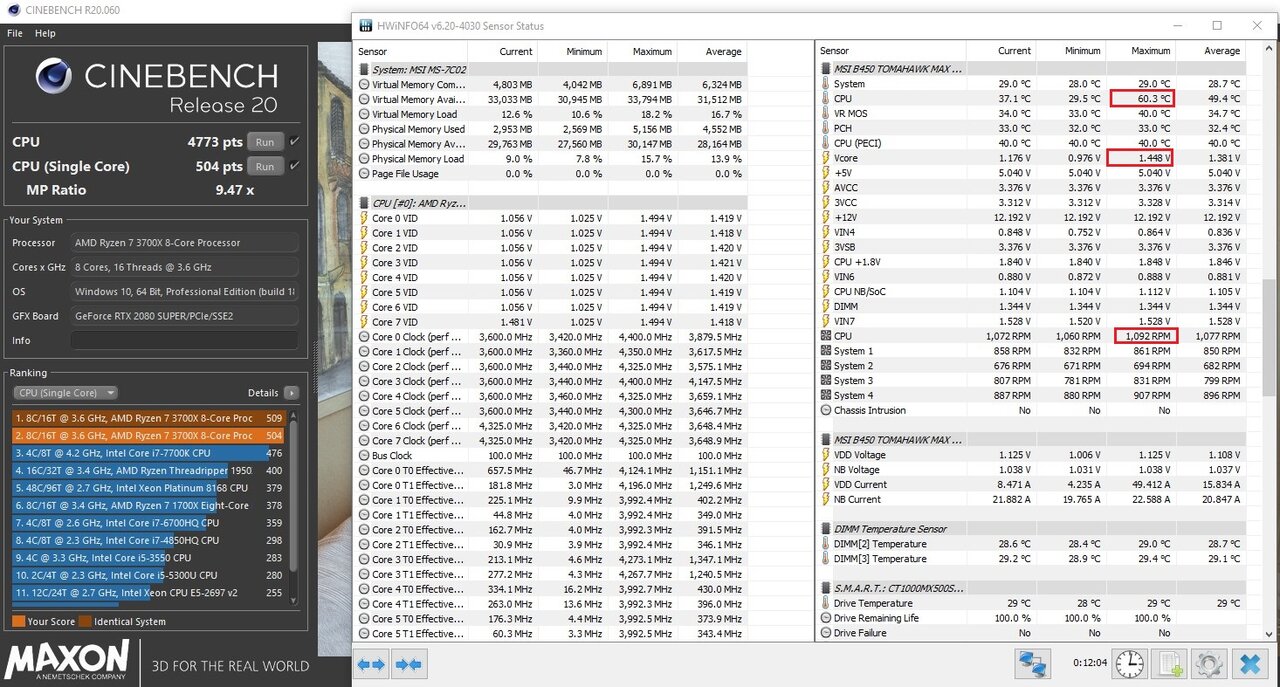Viewport: 1280px width, 687px height.
Task: Click the icon beside +12V row
Action: (826, 217)
